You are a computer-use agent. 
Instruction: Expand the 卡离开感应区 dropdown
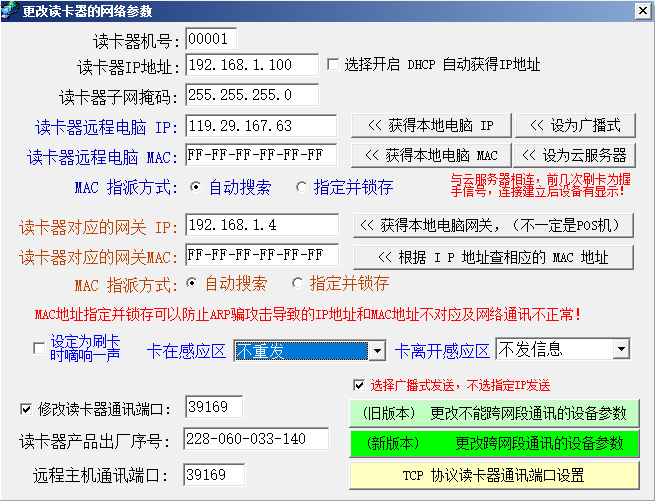click(x=620, y=349)
